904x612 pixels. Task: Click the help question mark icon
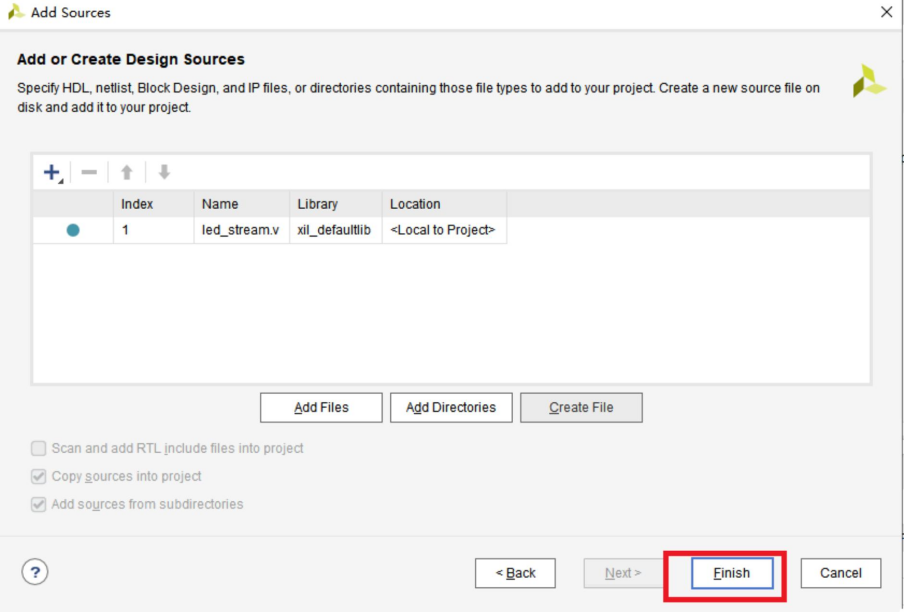tap(35, 572)
